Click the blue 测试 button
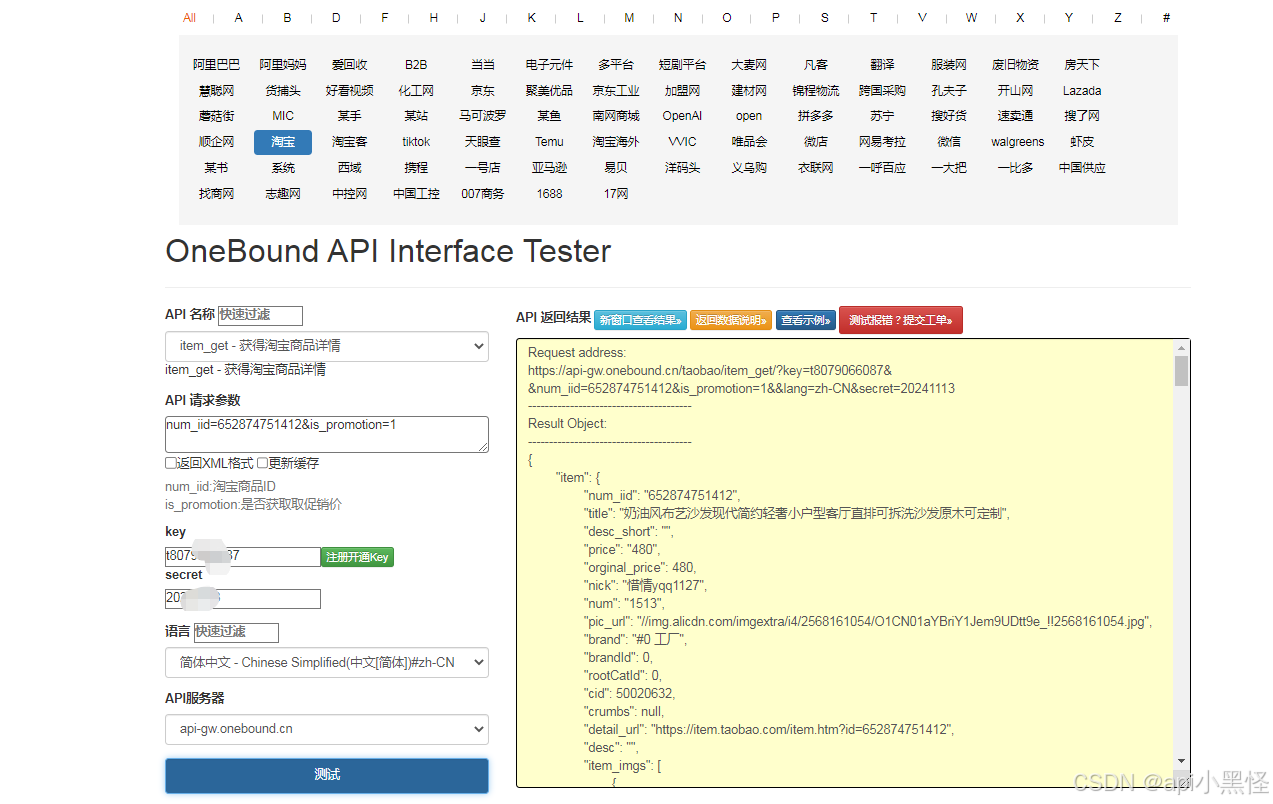The height and width of the screenshot is (804, 1273). pyautogui.click(x=327, y=775)
